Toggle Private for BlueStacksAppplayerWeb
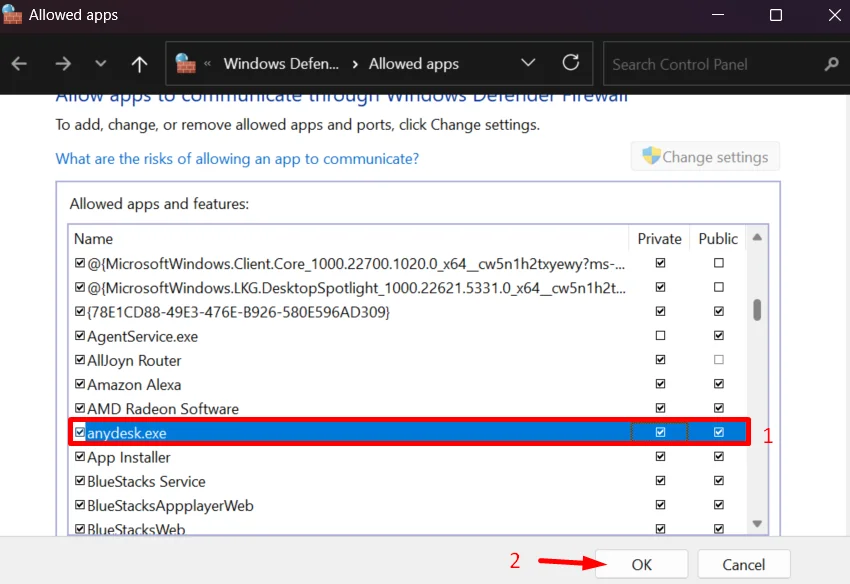Screen dimensions: 850x584 click(x=660, y=505)
